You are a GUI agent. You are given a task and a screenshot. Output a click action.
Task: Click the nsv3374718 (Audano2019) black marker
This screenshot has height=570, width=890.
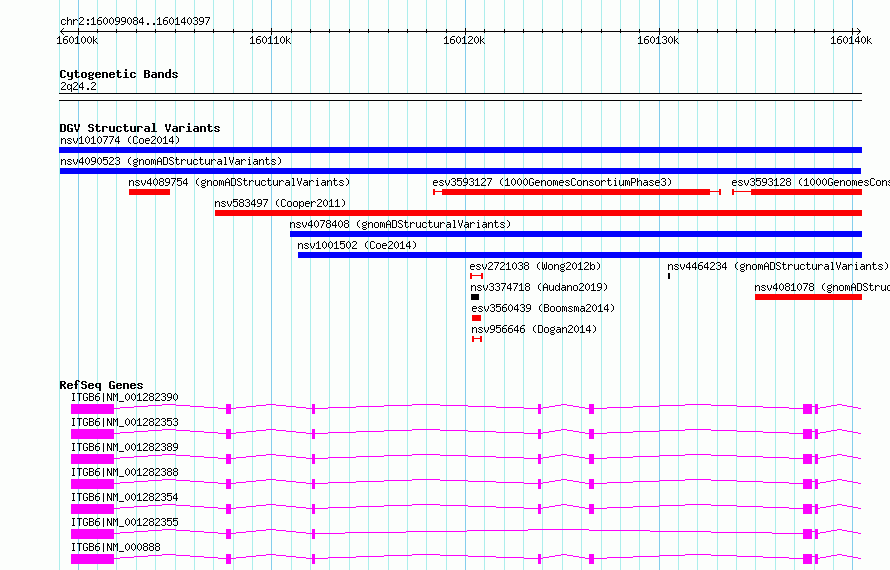tap(475, 297)
